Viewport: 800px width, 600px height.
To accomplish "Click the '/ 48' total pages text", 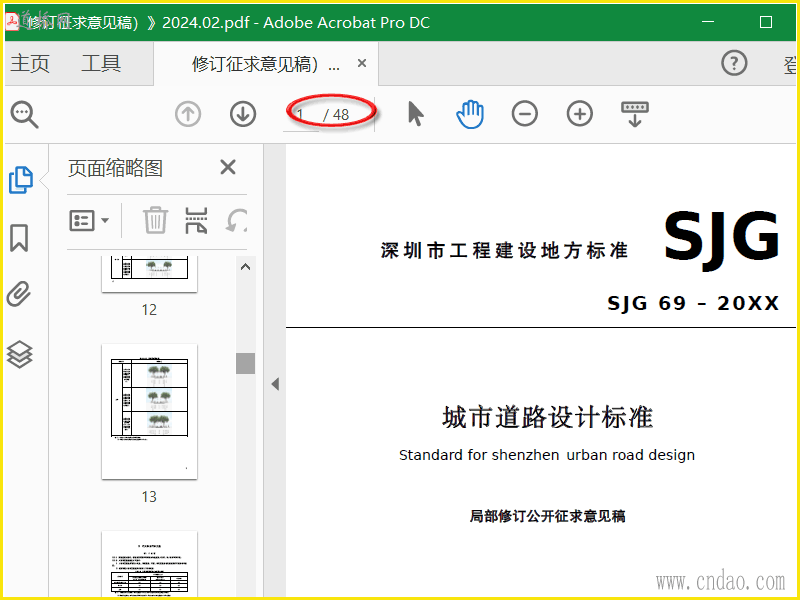I will click(x=336, y=115).
